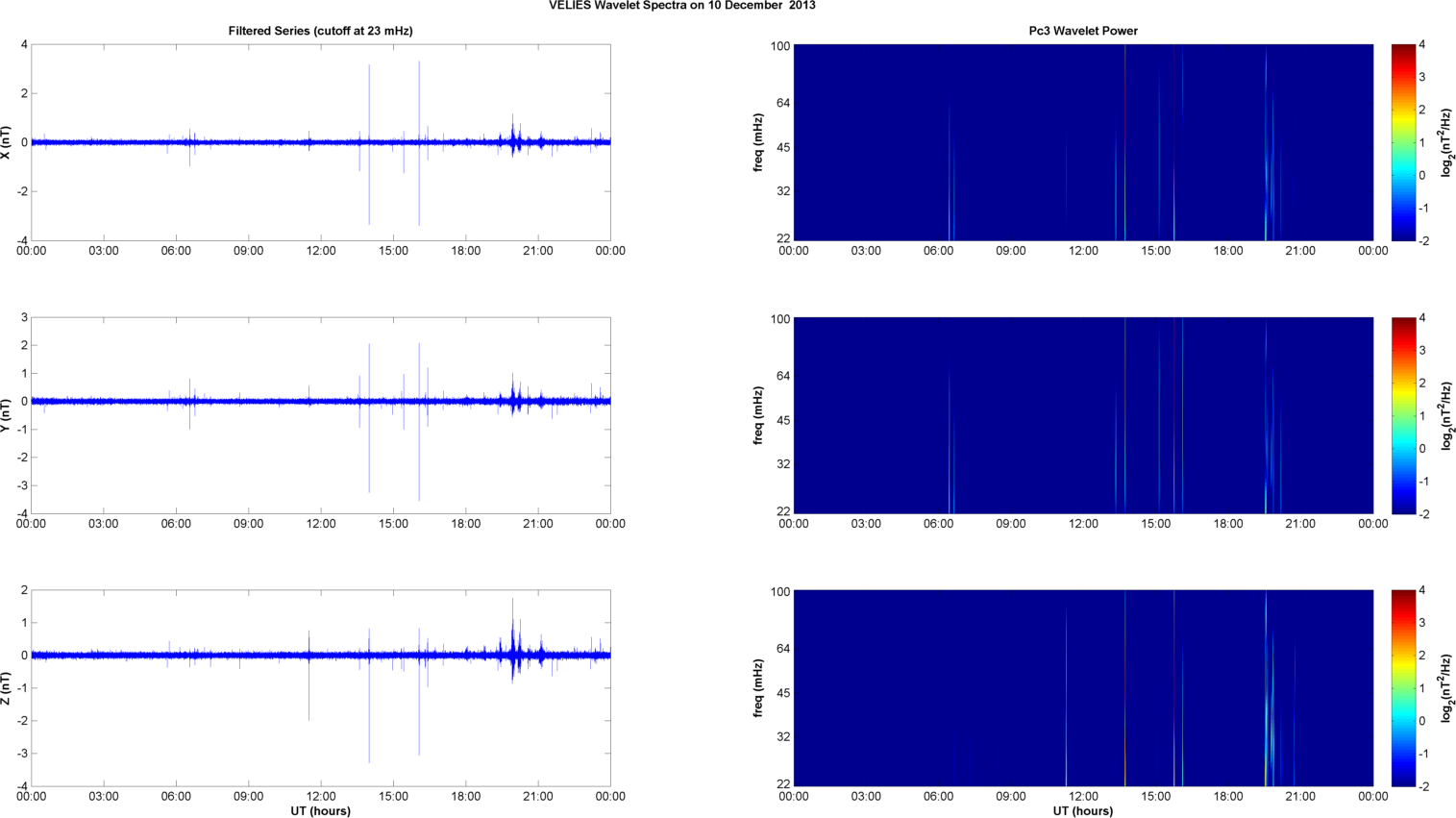Click the "64" frequency tick of bottom spectrogram

pyautogui.click(x=783, y=649)
